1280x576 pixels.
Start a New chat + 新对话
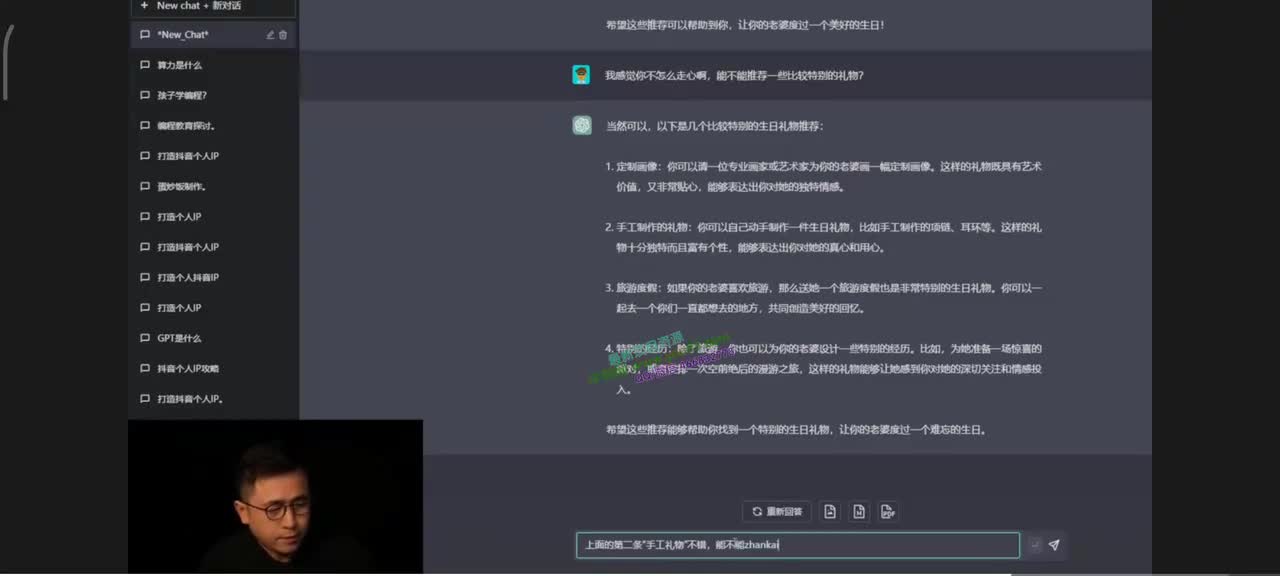(198, 6)
